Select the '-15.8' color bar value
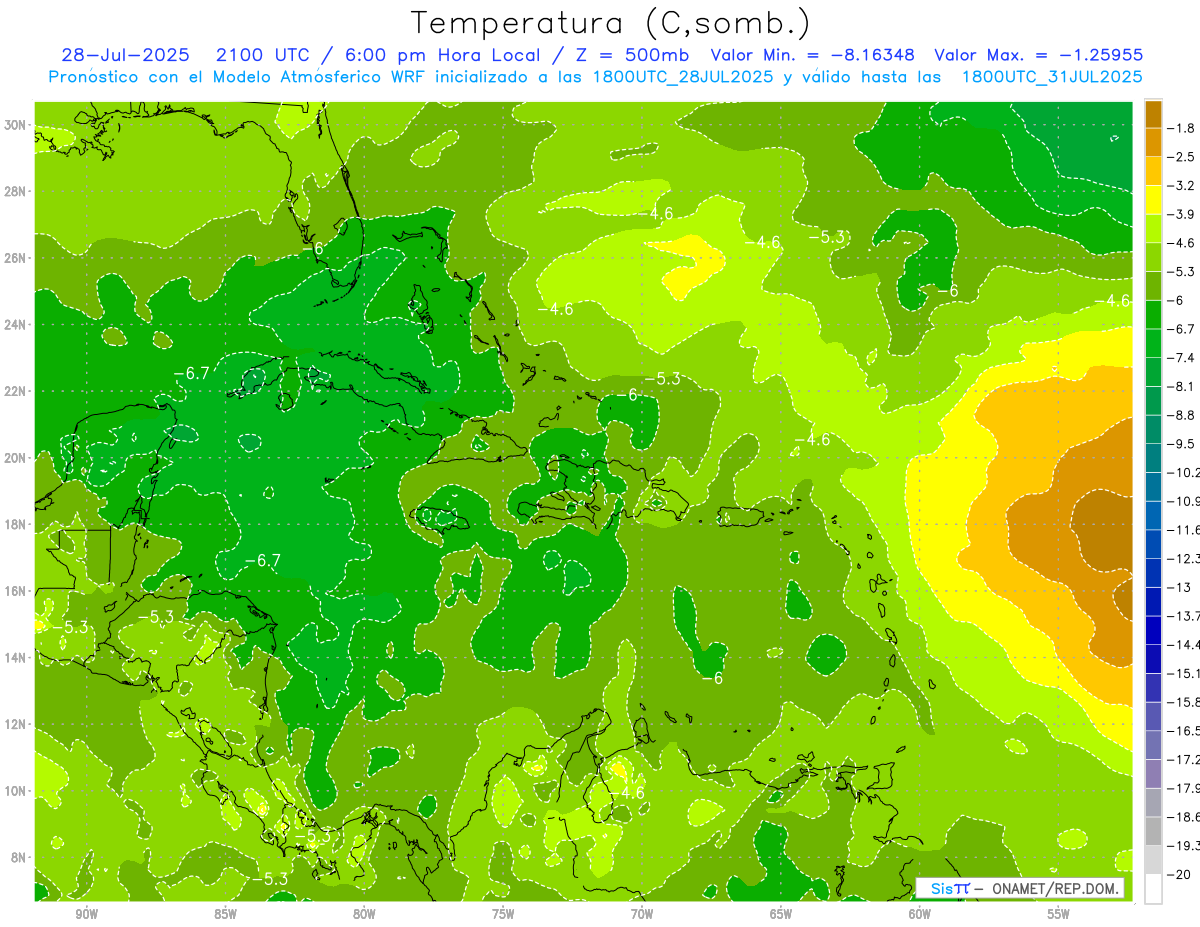 (1183, 702)
